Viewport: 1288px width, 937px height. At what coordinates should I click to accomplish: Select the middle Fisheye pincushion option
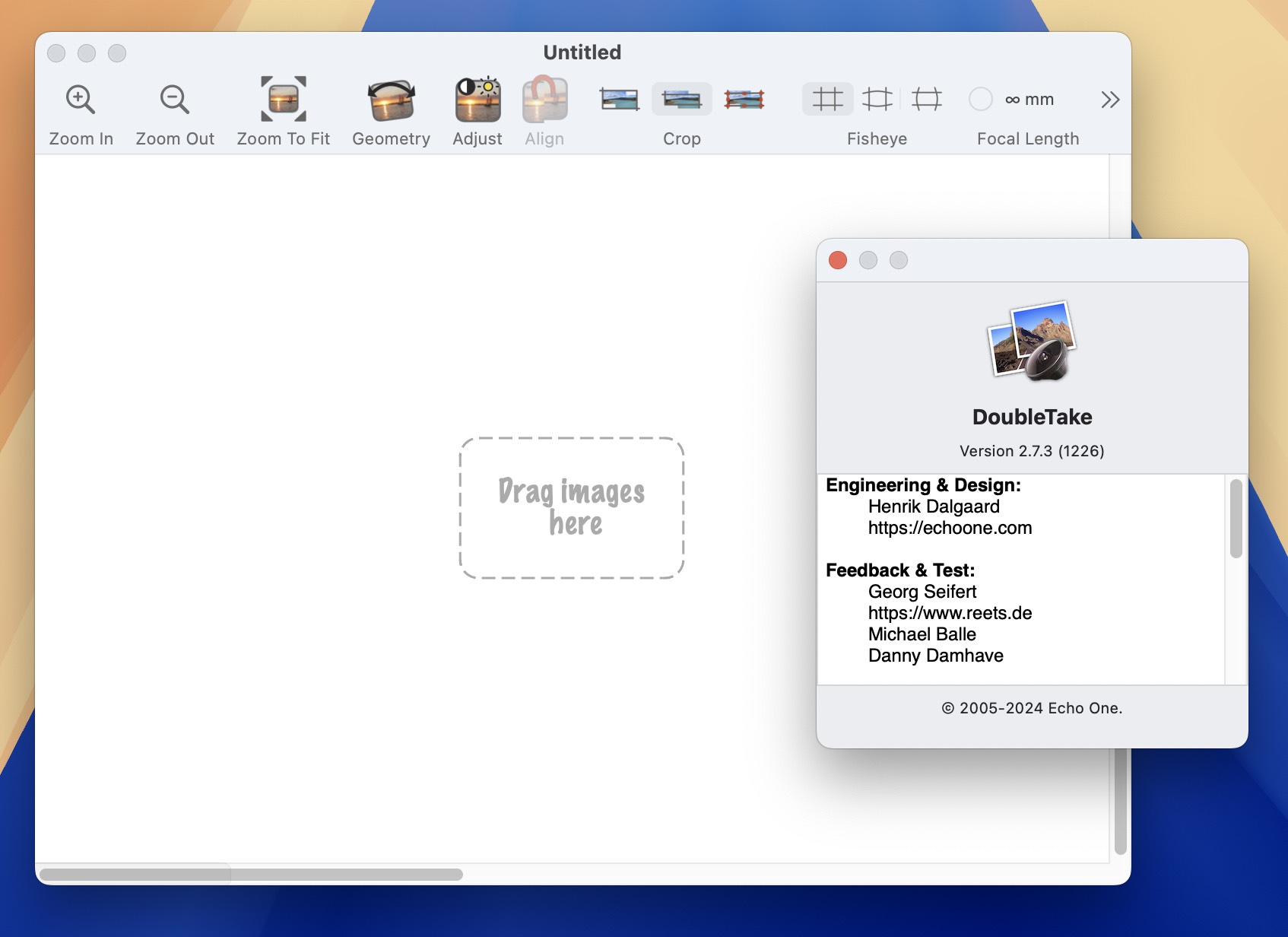click(x=877, y=100)
